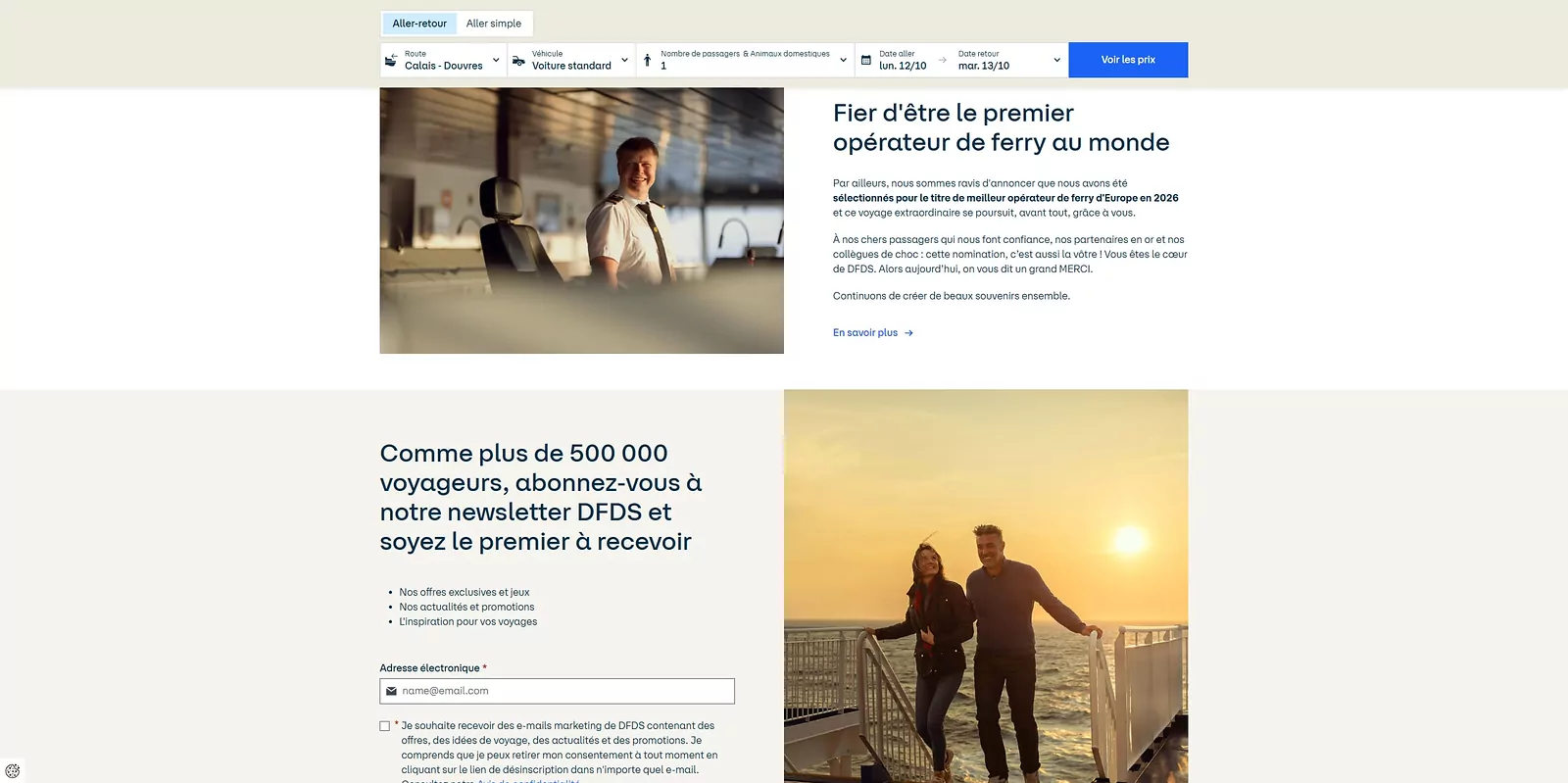Pick the Date aller lun. 12/10 field
This screenshot has width=1568, height=783.
pos(903,60)
